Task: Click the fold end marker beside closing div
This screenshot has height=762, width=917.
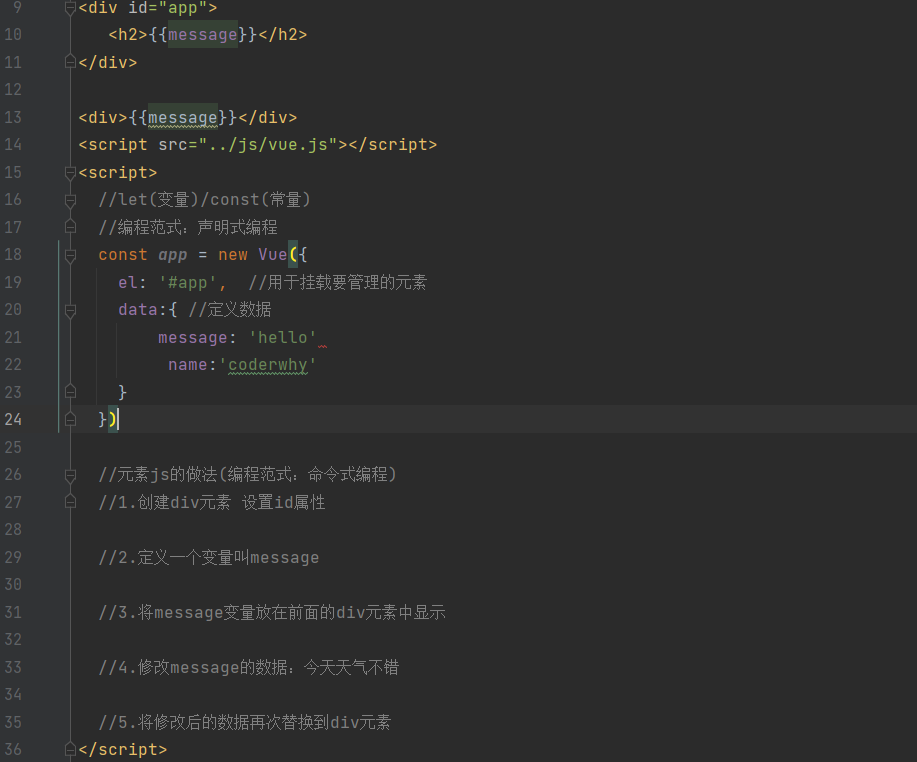Action: click(68, 62)
